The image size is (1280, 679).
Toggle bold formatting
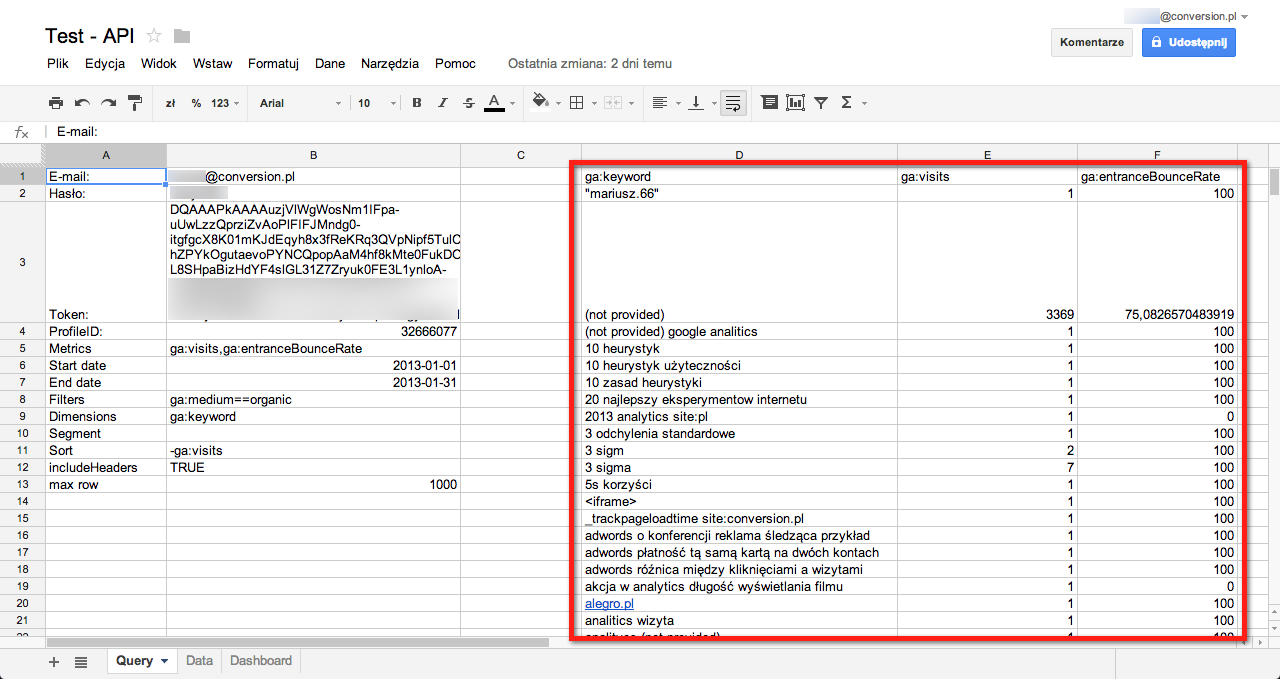tap(417, 103)
